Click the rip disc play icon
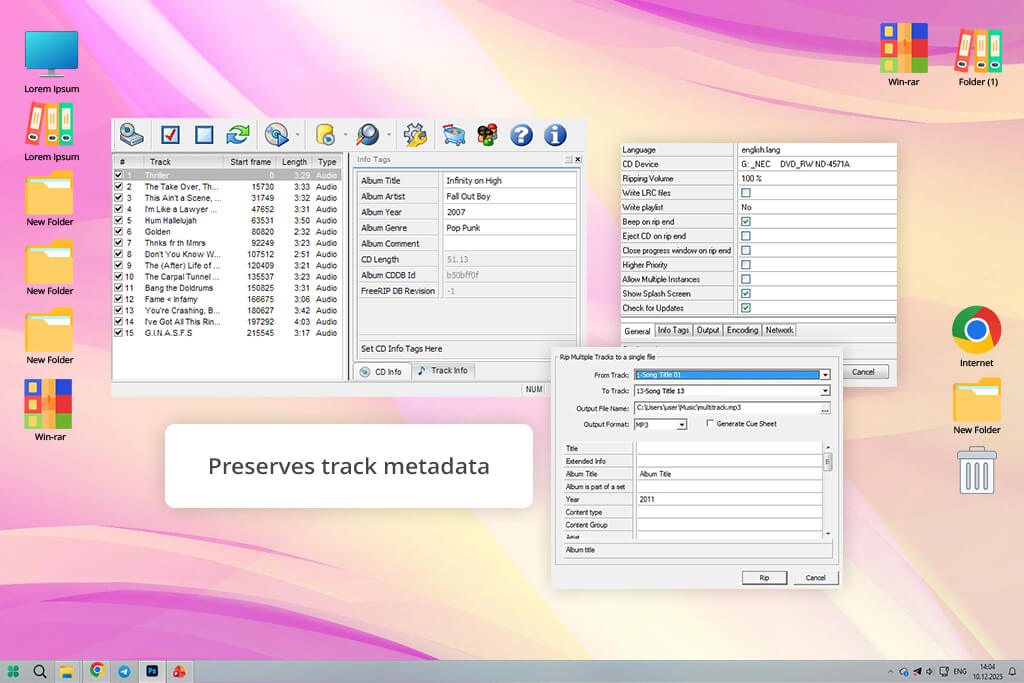Screen dimensions: 1024x683 [x=277, y=135]
